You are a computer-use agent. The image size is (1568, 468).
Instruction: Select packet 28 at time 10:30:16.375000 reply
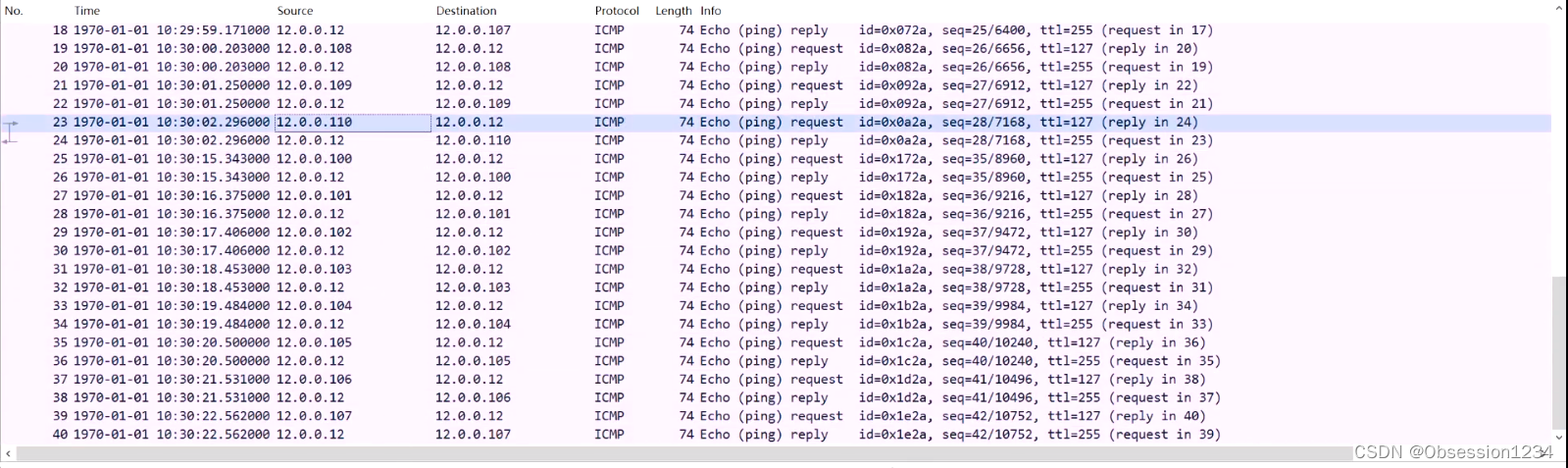[x=776, y=214]
